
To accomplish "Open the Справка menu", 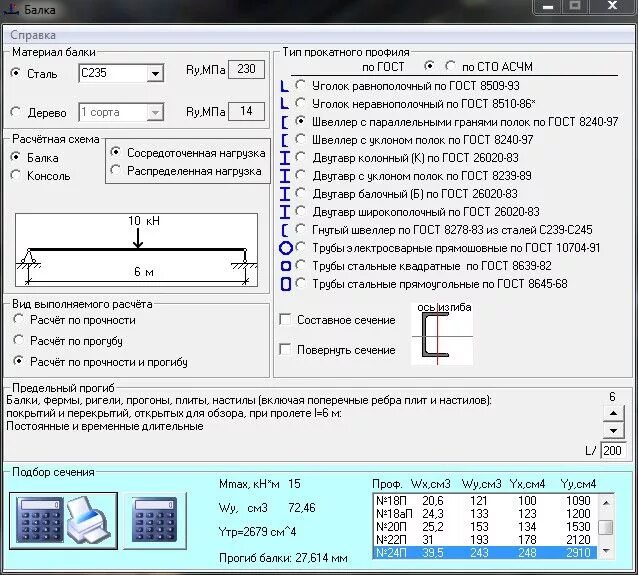I will coord(33,35).
